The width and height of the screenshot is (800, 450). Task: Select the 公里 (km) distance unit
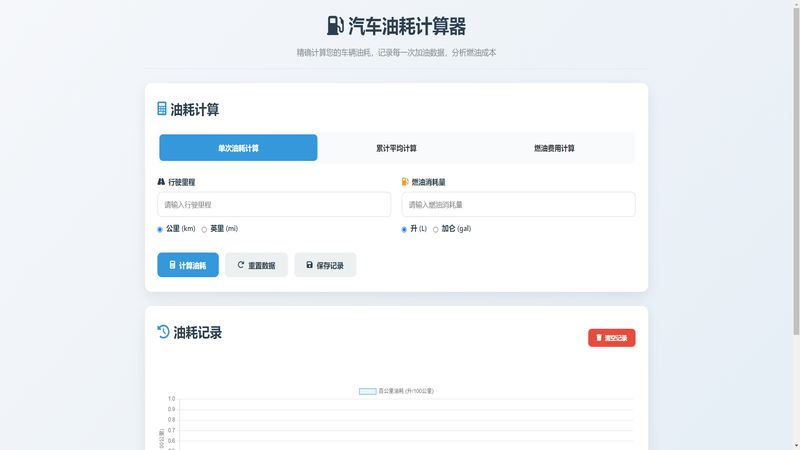pyautogui.click(x=160, y=229)
